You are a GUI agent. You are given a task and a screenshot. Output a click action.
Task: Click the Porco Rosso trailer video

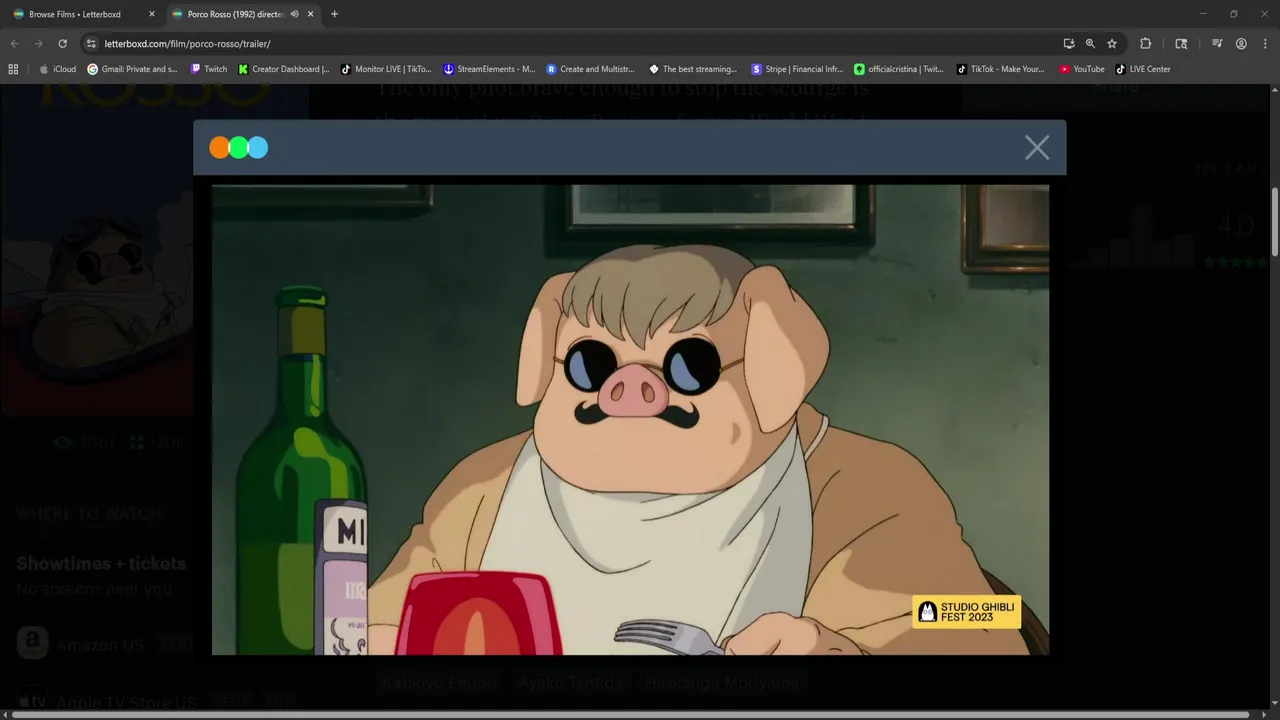[x=630, y=419]
